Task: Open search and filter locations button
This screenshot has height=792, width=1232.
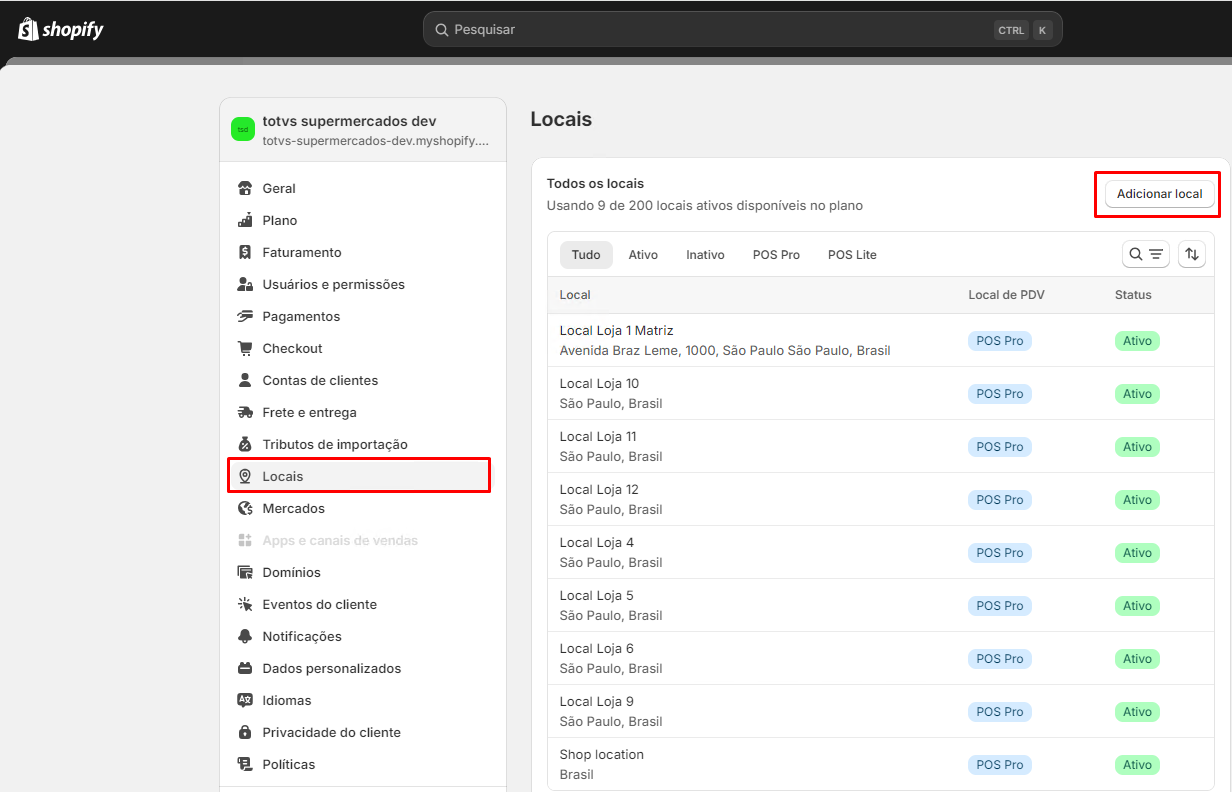Action: click(1146, 254)
